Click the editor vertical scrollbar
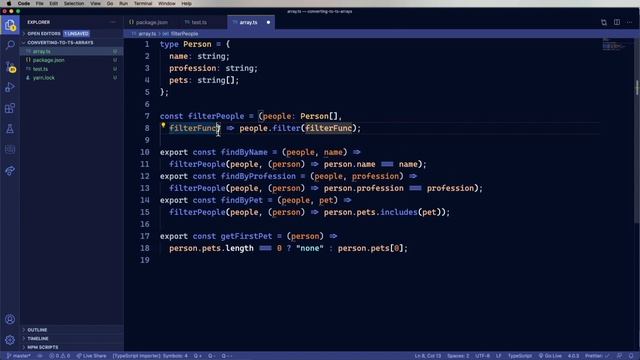Viewport: 640px width, 360px height. [x=637, y=131]
